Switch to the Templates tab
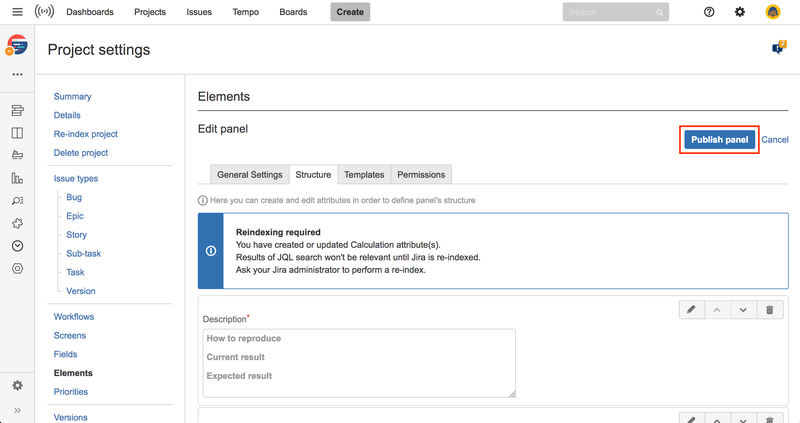The width and height of the screenshot is (800, 423). click(x=364, y=175)
